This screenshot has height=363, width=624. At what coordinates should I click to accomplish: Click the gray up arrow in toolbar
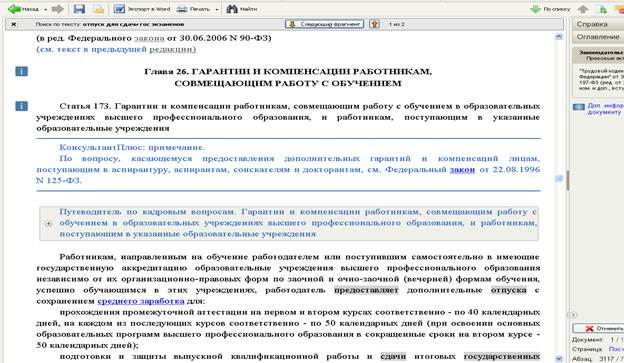pyautogui.click(x=583, y=9)
